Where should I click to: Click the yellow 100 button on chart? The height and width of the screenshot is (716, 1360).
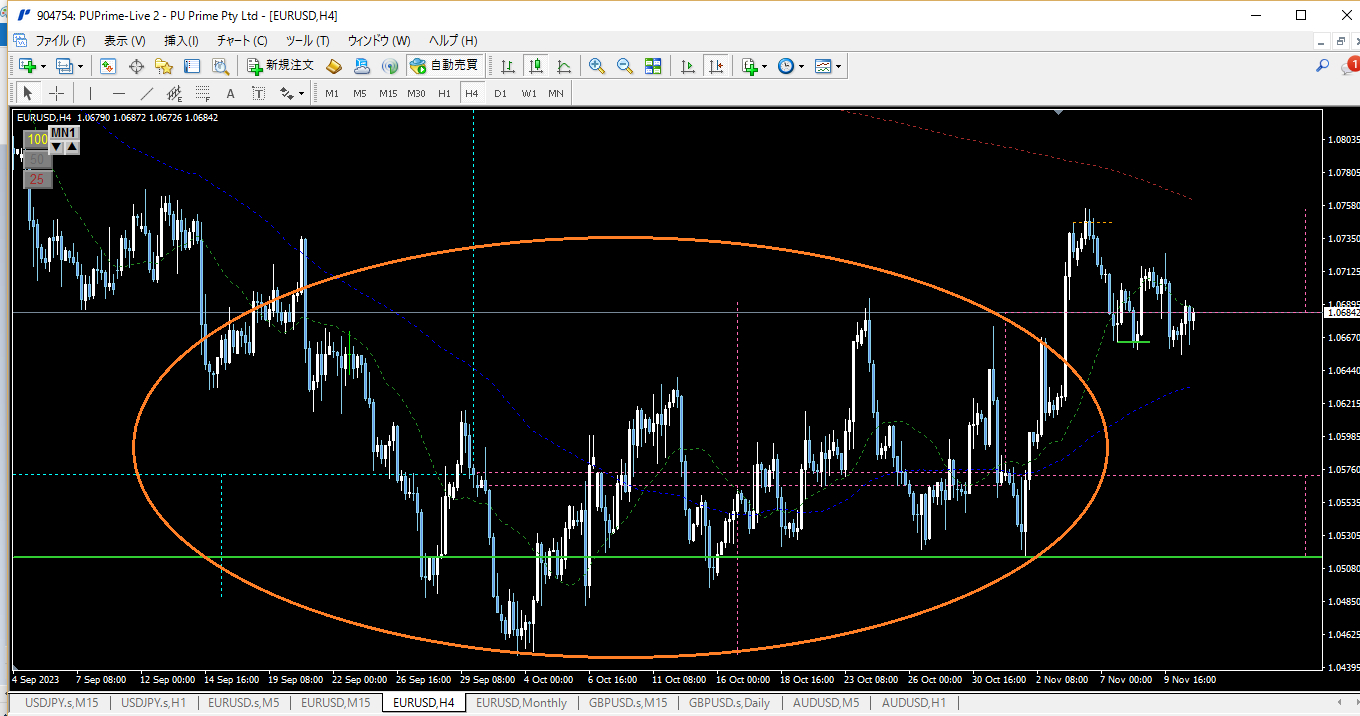tap(37, 139)
